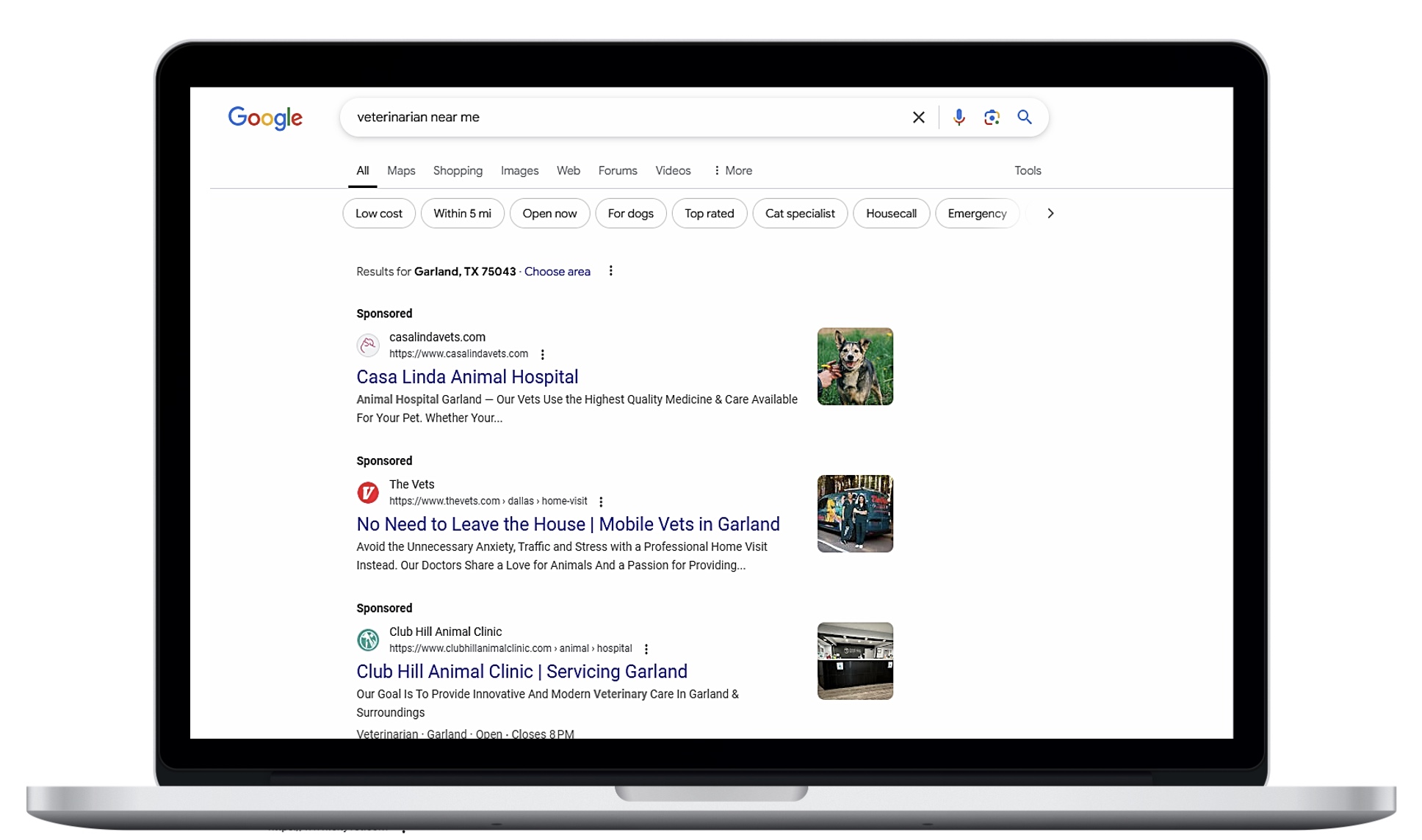The image size is (1422, 840).
Task: Click the https://www.casalindavets.com URL text
Action: click(x=458, y=354)
